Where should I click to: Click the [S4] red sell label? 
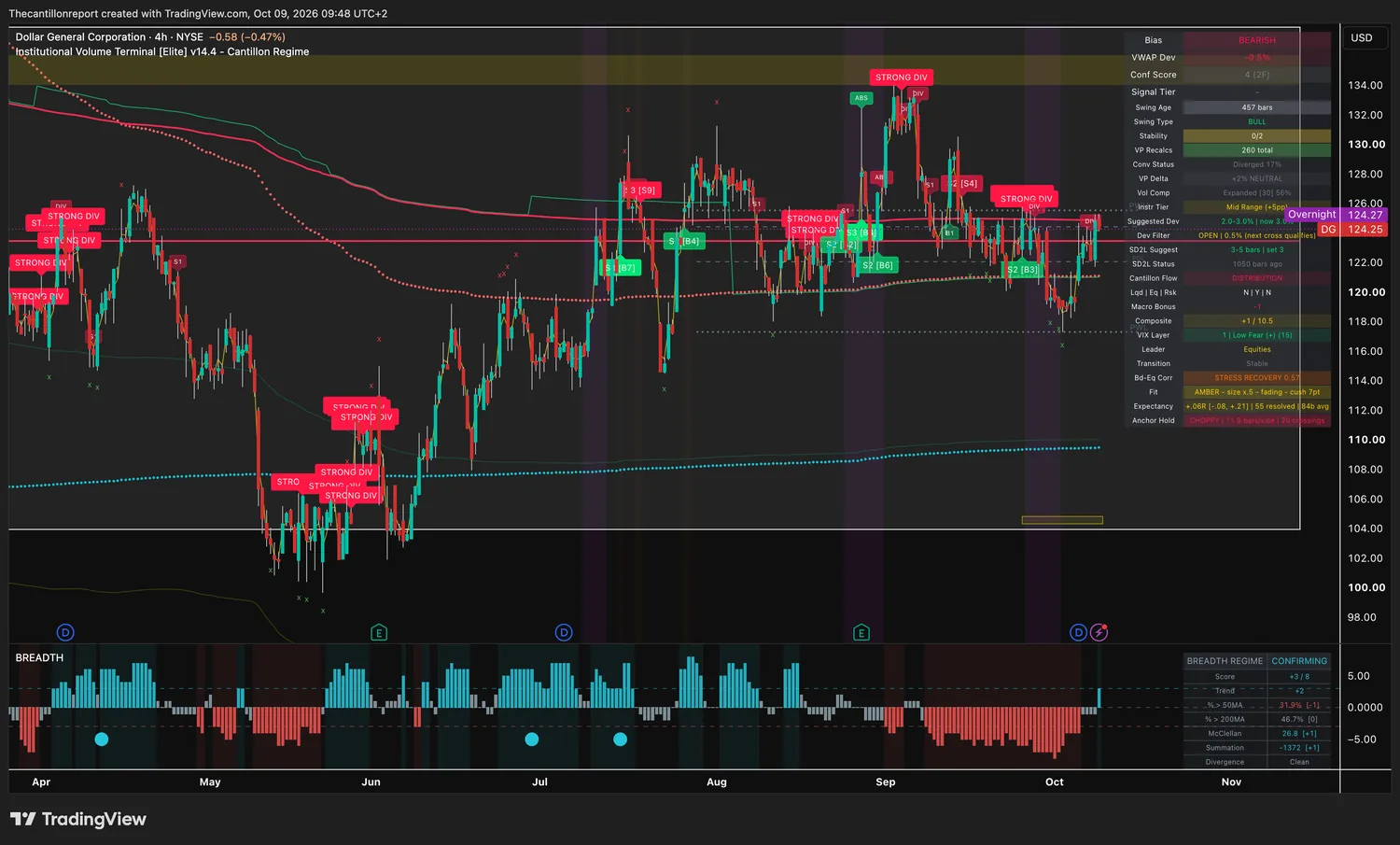pos(963,184)
